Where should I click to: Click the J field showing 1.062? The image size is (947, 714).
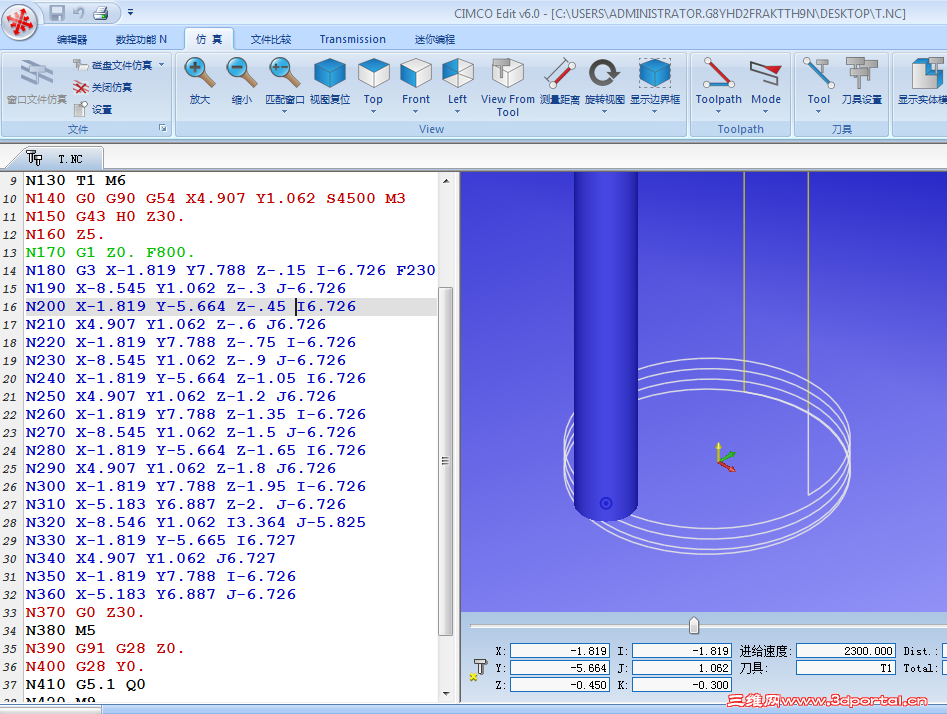pos(682,667)
